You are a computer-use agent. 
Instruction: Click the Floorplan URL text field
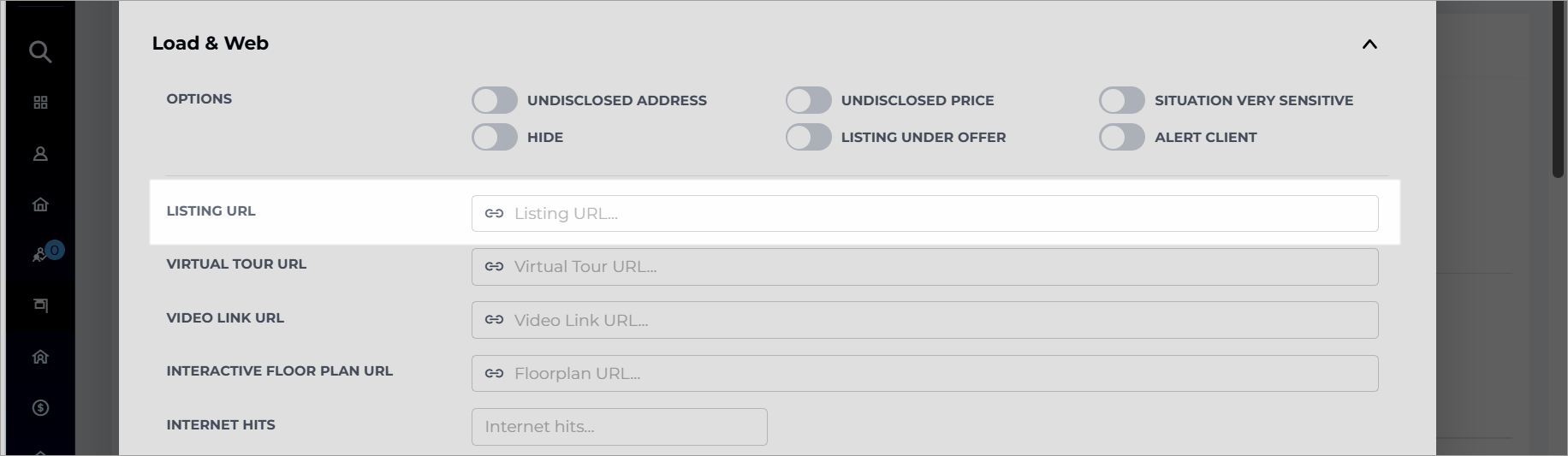click(924, 374)
